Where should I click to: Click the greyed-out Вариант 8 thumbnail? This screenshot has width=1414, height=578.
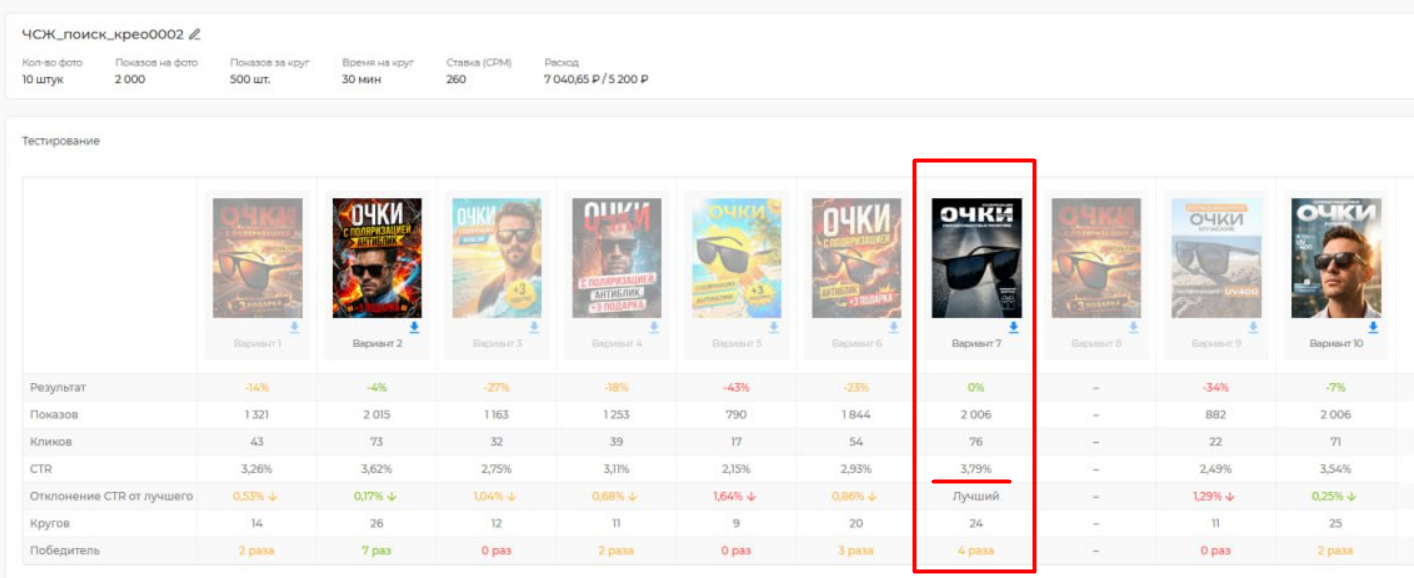click(x=1096, y=257)
